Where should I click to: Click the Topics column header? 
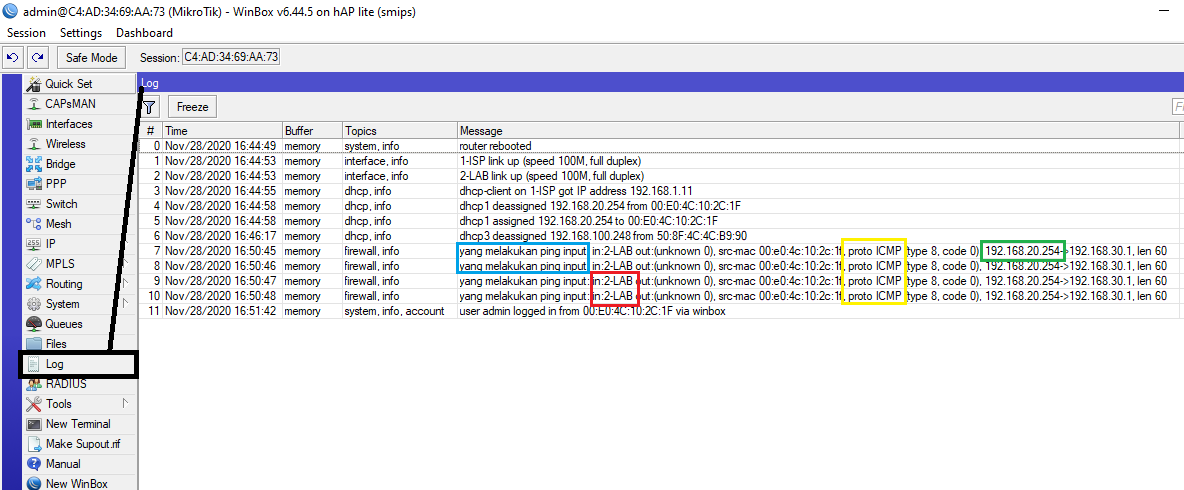pos(399,131)
